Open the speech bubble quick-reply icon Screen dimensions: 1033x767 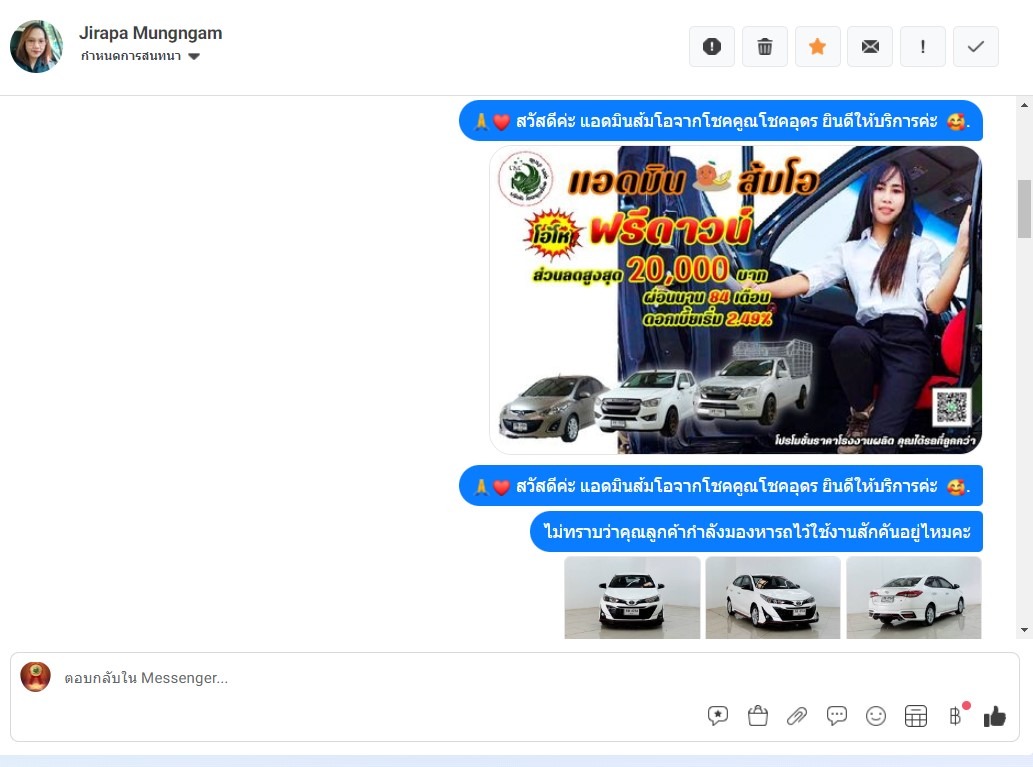point(837,716)
